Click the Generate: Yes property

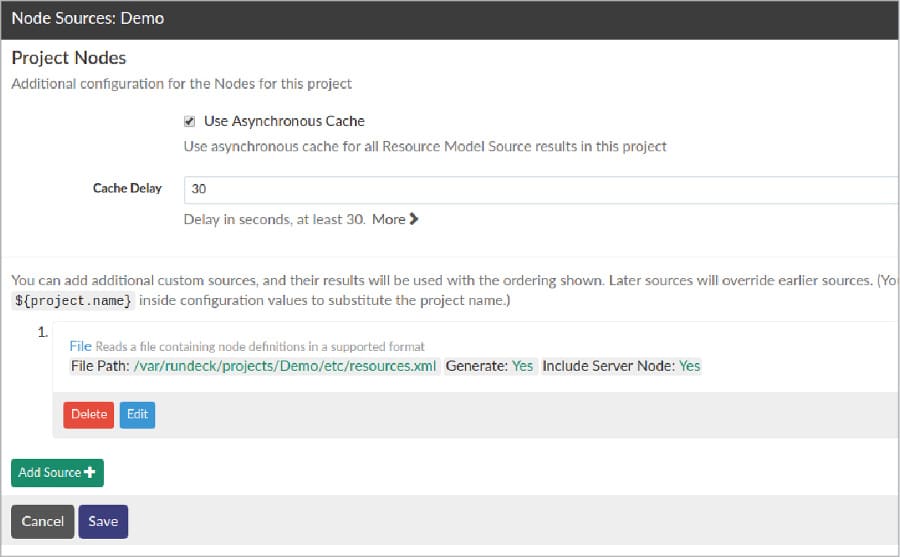tap(490, 366)
